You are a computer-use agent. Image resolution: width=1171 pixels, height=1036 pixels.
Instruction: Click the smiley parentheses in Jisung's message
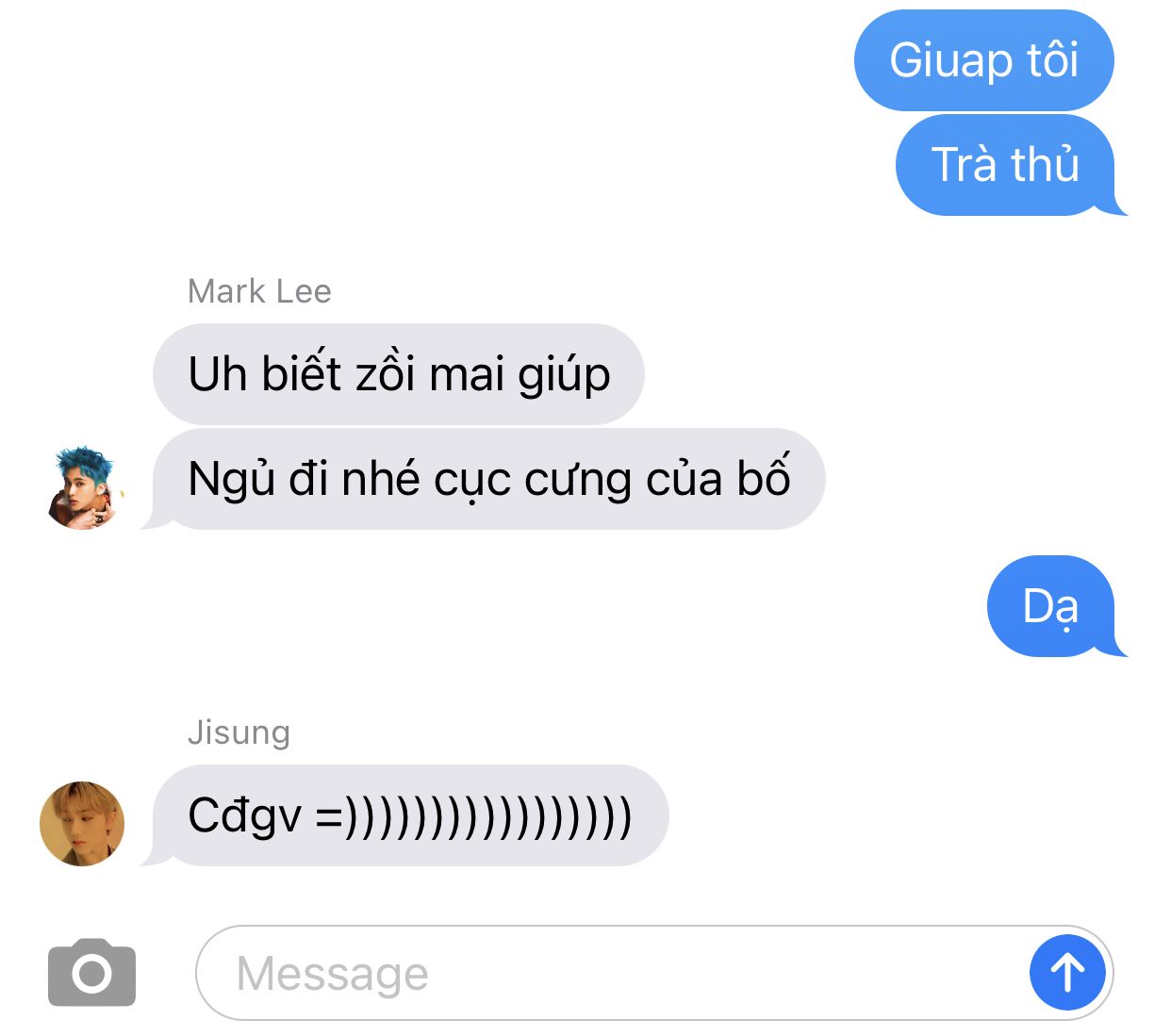coord(474,816)
